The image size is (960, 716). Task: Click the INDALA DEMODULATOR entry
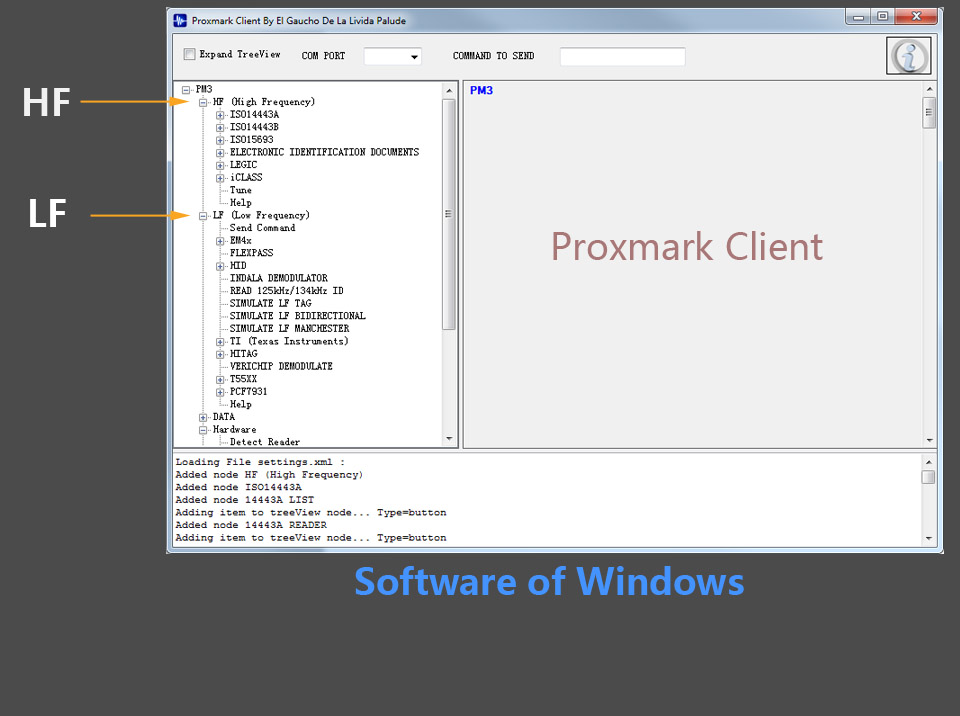278,278
